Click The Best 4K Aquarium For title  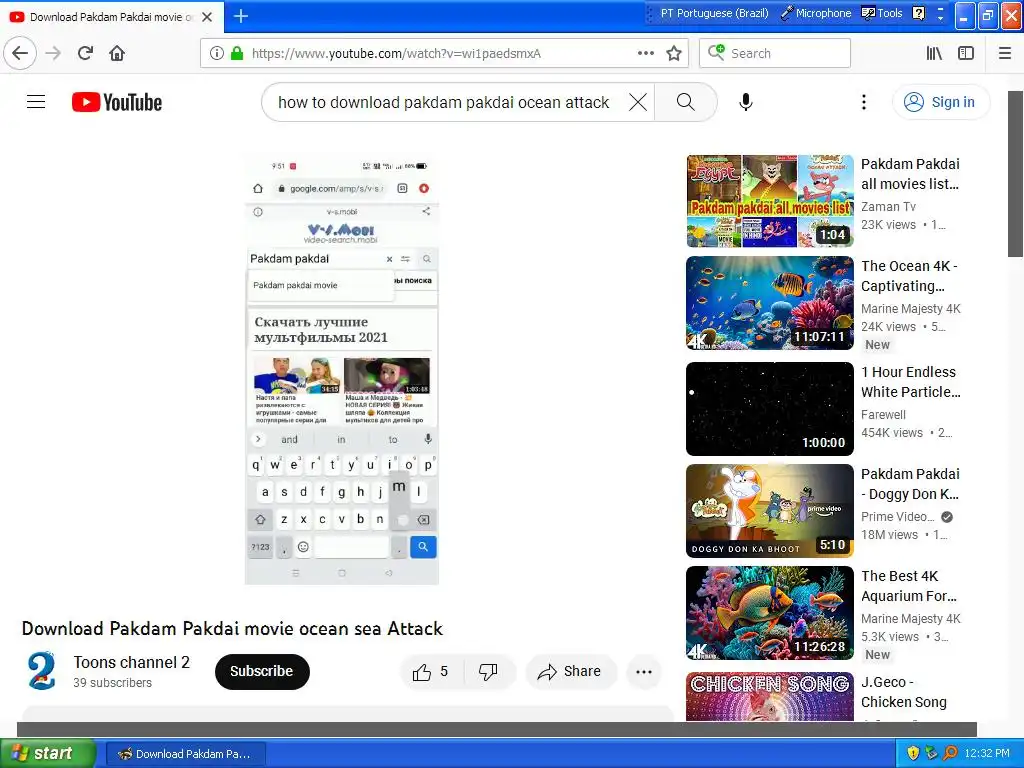pyautogui.click(x=909, y=586)
